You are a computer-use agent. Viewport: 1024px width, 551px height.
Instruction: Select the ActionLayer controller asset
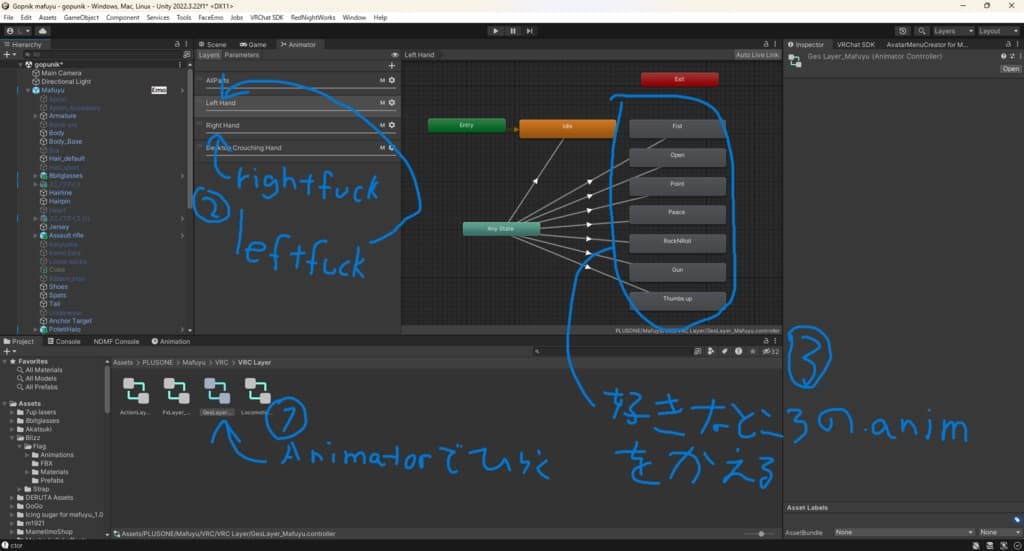pyautogui.click(x=135, y=396)
